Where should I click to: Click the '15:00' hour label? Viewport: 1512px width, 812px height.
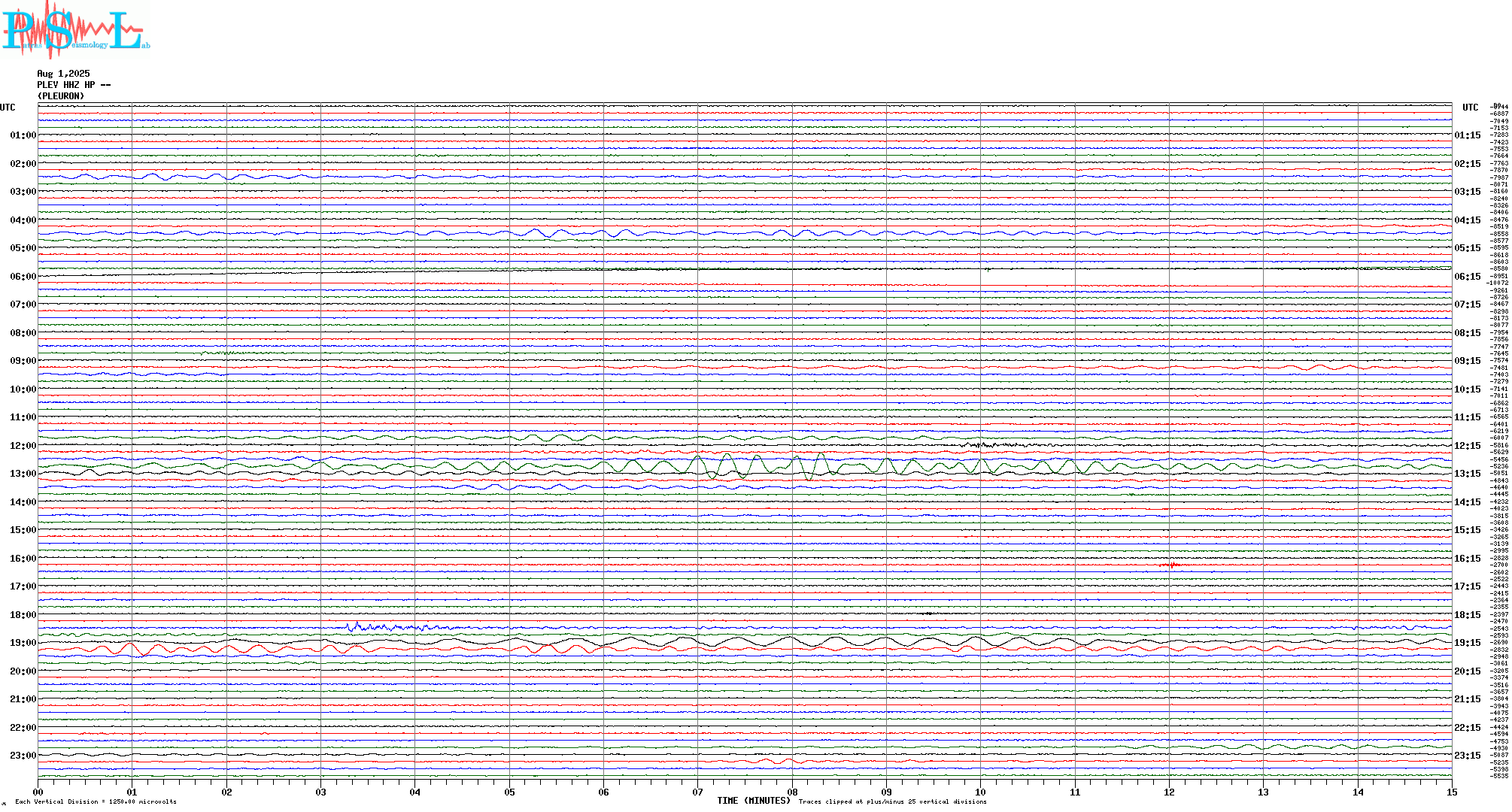click(23, 530)
